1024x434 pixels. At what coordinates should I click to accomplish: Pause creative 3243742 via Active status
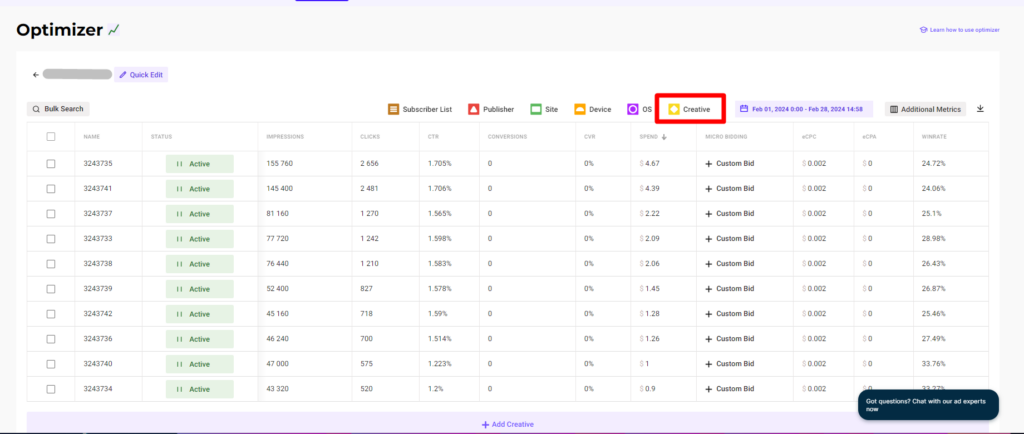tap(199, 314)
